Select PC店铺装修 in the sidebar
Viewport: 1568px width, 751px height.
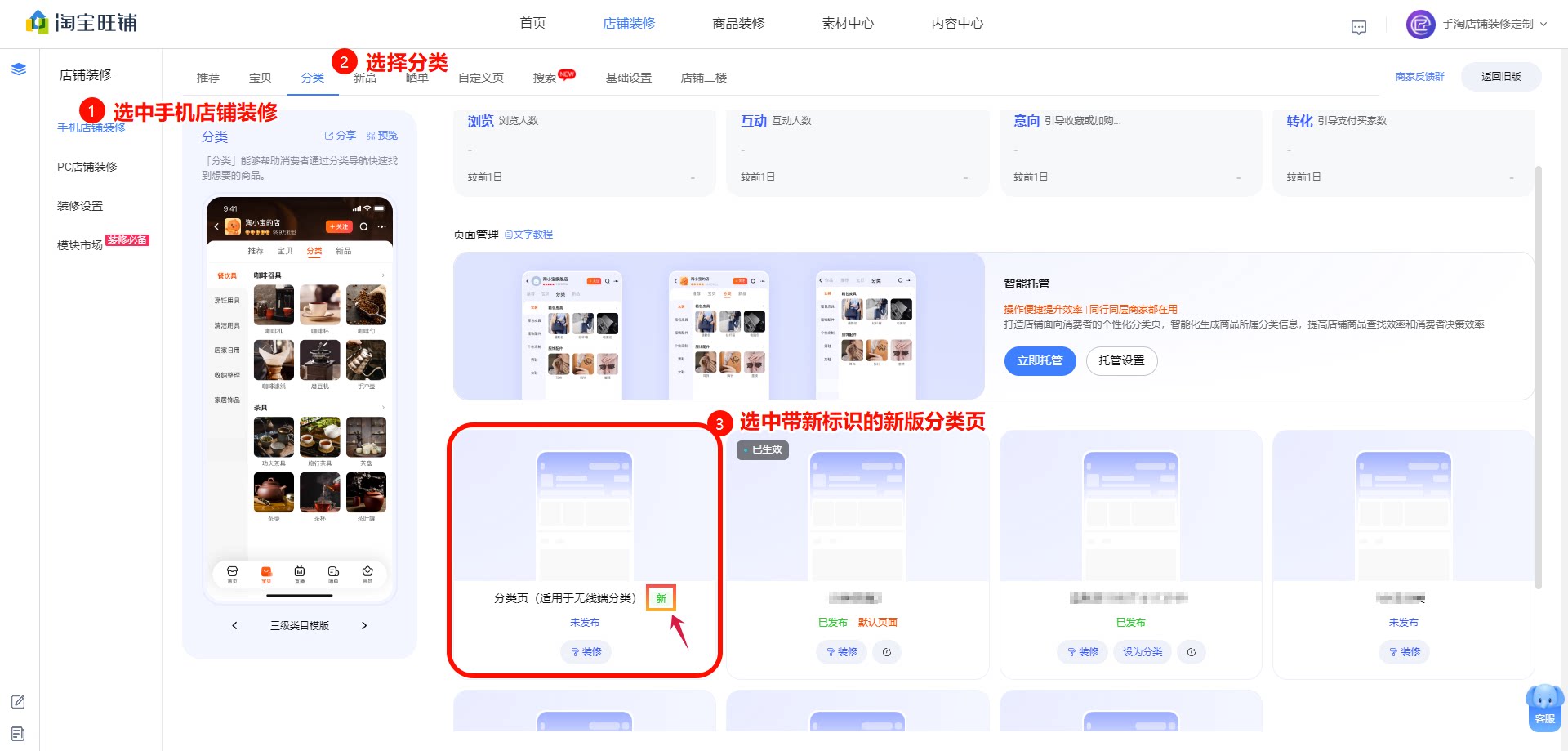pyautogui.click(x=87, y=167)
